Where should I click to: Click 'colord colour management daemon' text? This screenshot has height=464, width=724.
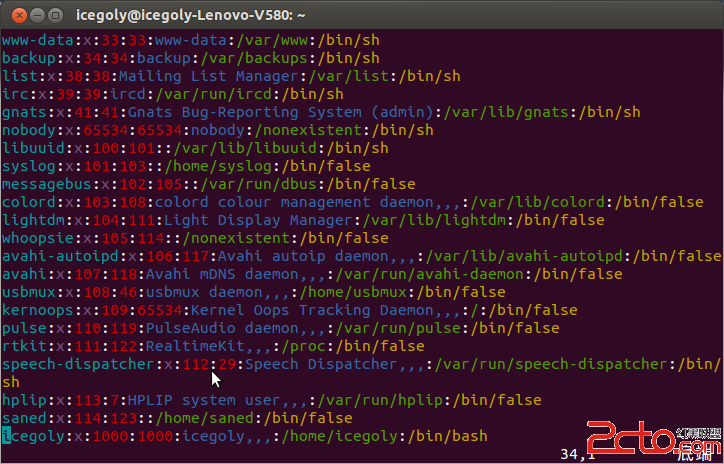click(294, 202)
